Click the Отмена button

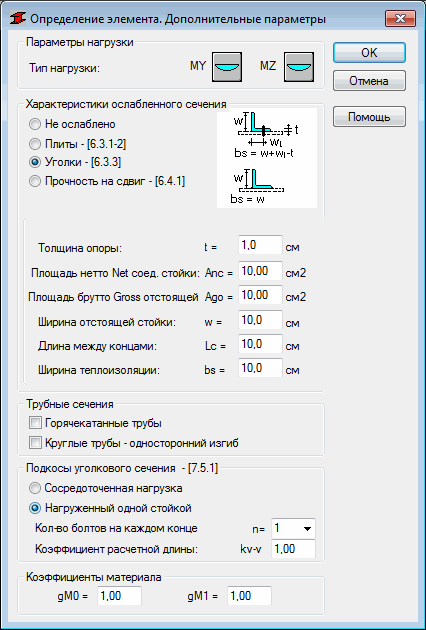coord(369,81)
